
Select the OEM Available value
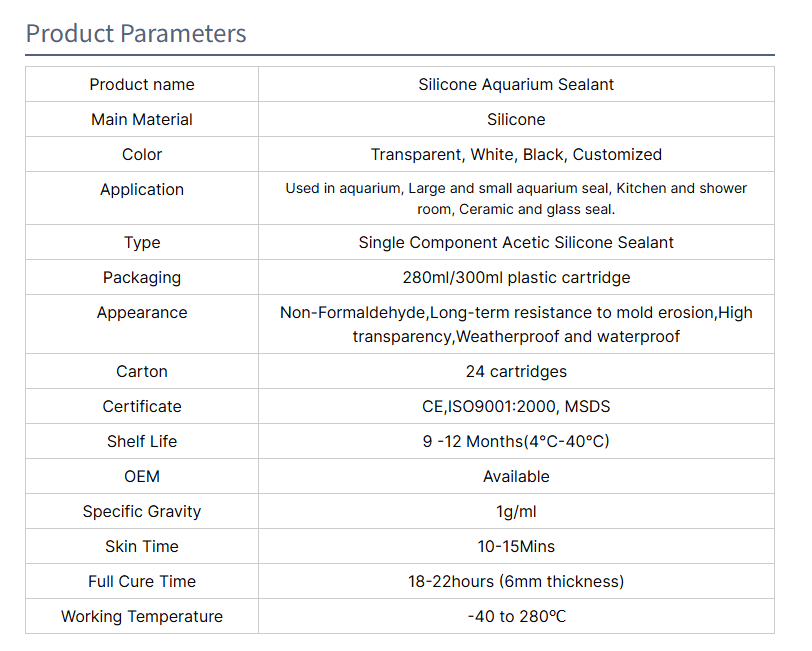tap(516, 476)
